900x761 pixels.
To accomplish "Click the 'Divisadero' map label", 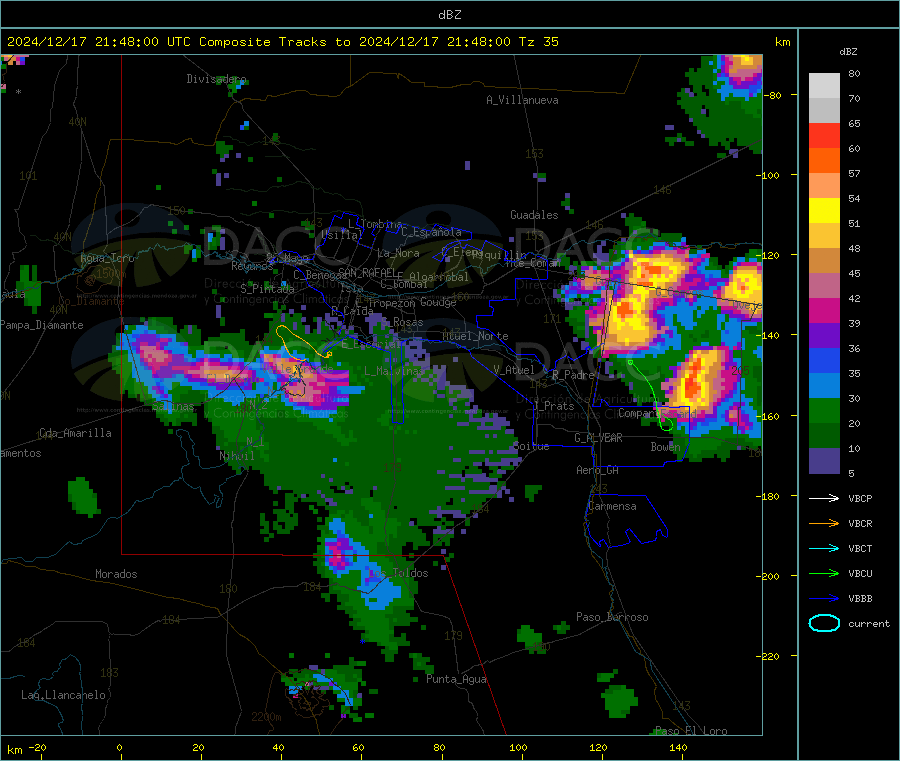I will [x=216, y=79].
